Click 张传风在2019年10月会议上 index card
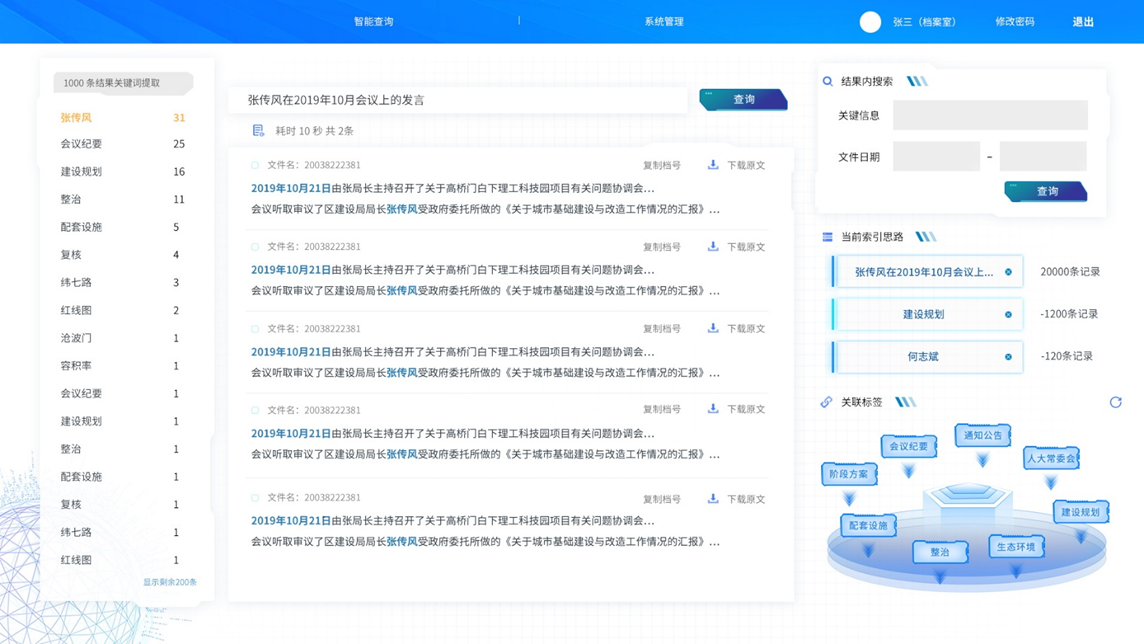 tap(927, 272)
